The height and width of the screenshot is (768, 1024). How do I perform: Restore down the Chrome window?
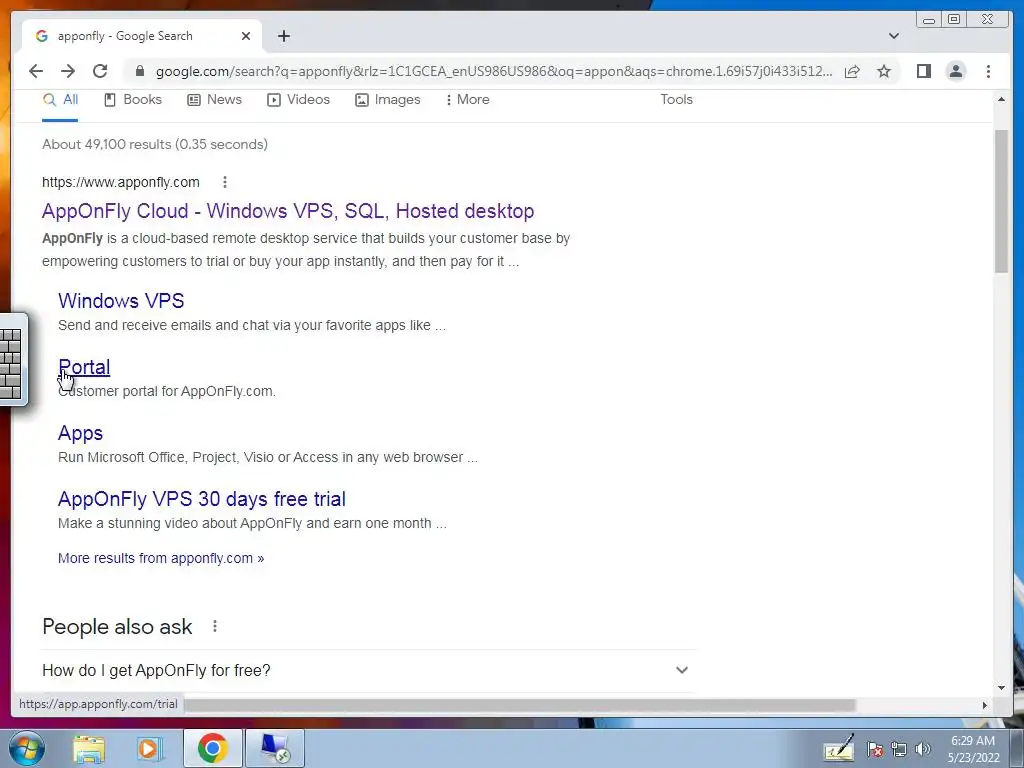coord(954,20)
